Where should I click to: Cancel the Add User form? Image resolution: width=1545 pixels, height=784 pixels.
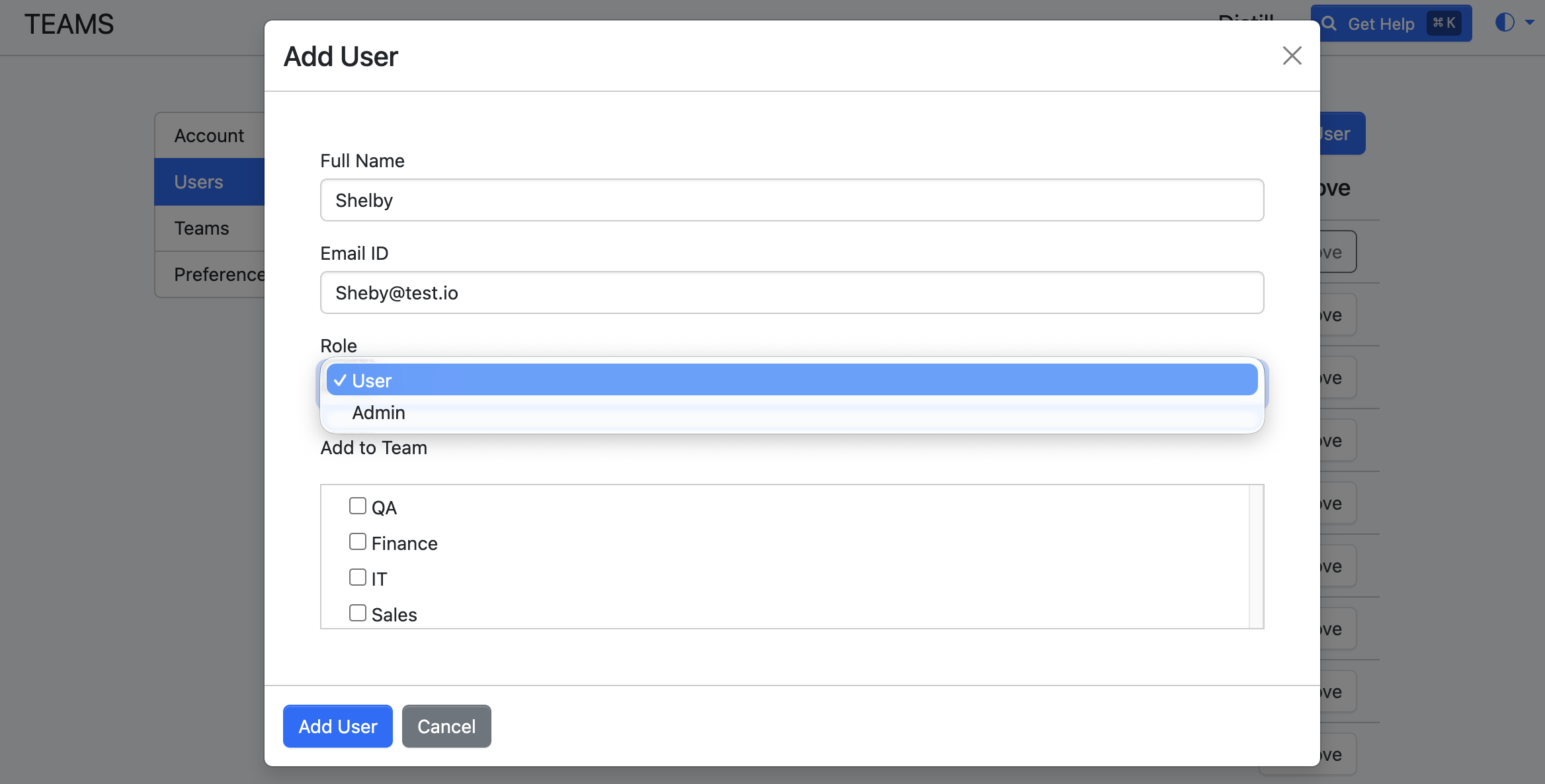tap(446, 726)
